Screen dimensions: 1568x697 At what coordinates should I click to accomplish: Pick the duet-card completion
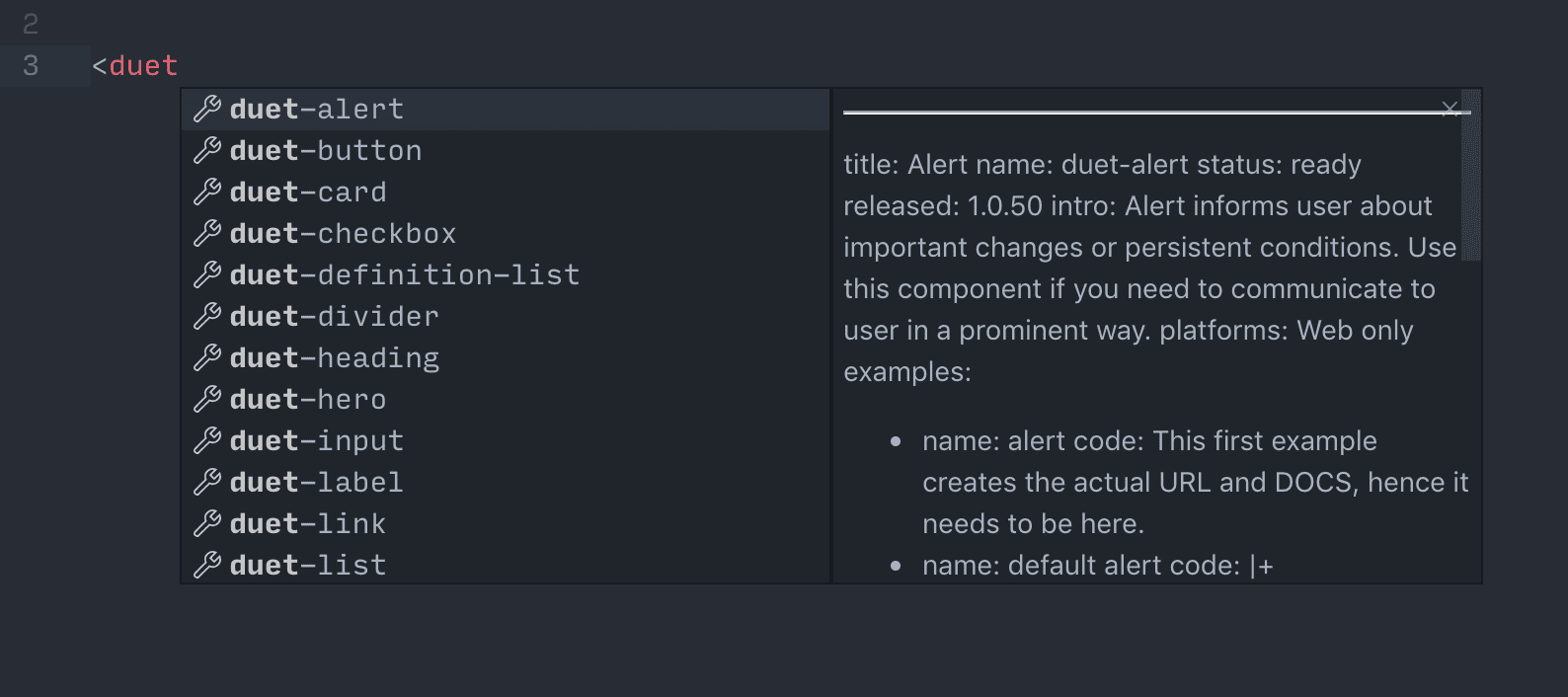(506, 192)
